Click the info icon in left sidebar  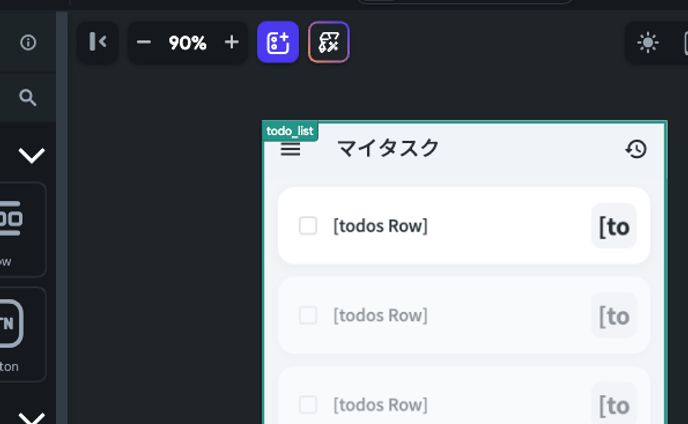28,42
